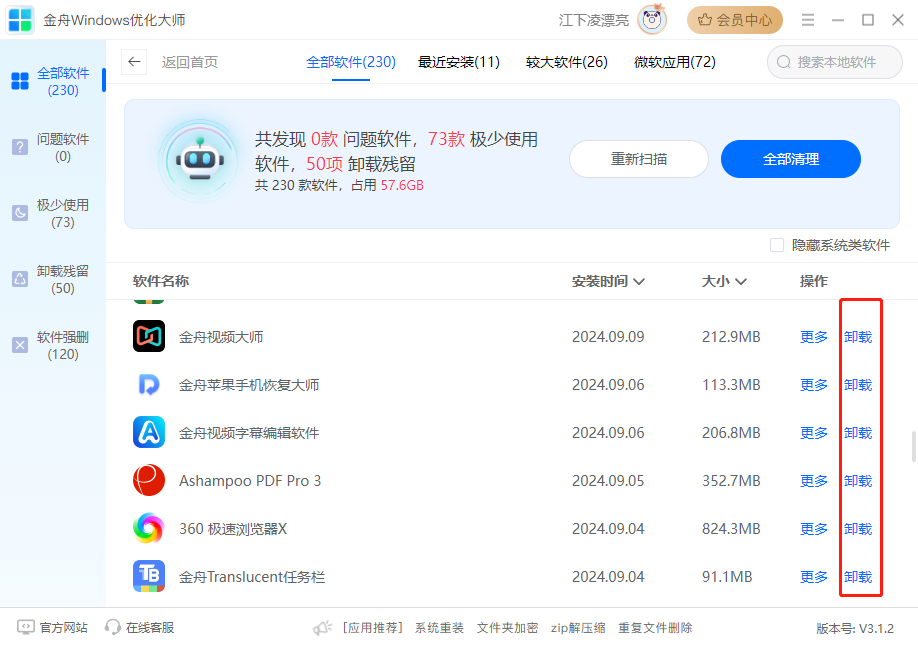Click 卸载 for 金舟Translucent任务栏

coord(858,577)
